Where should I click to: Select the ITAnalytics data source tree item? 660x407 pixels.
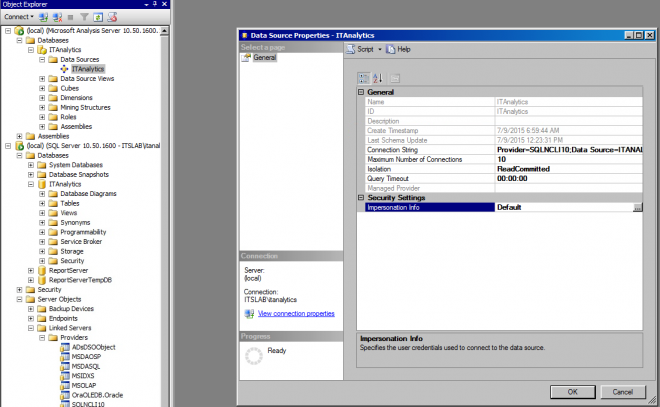(x=88, y=69)
